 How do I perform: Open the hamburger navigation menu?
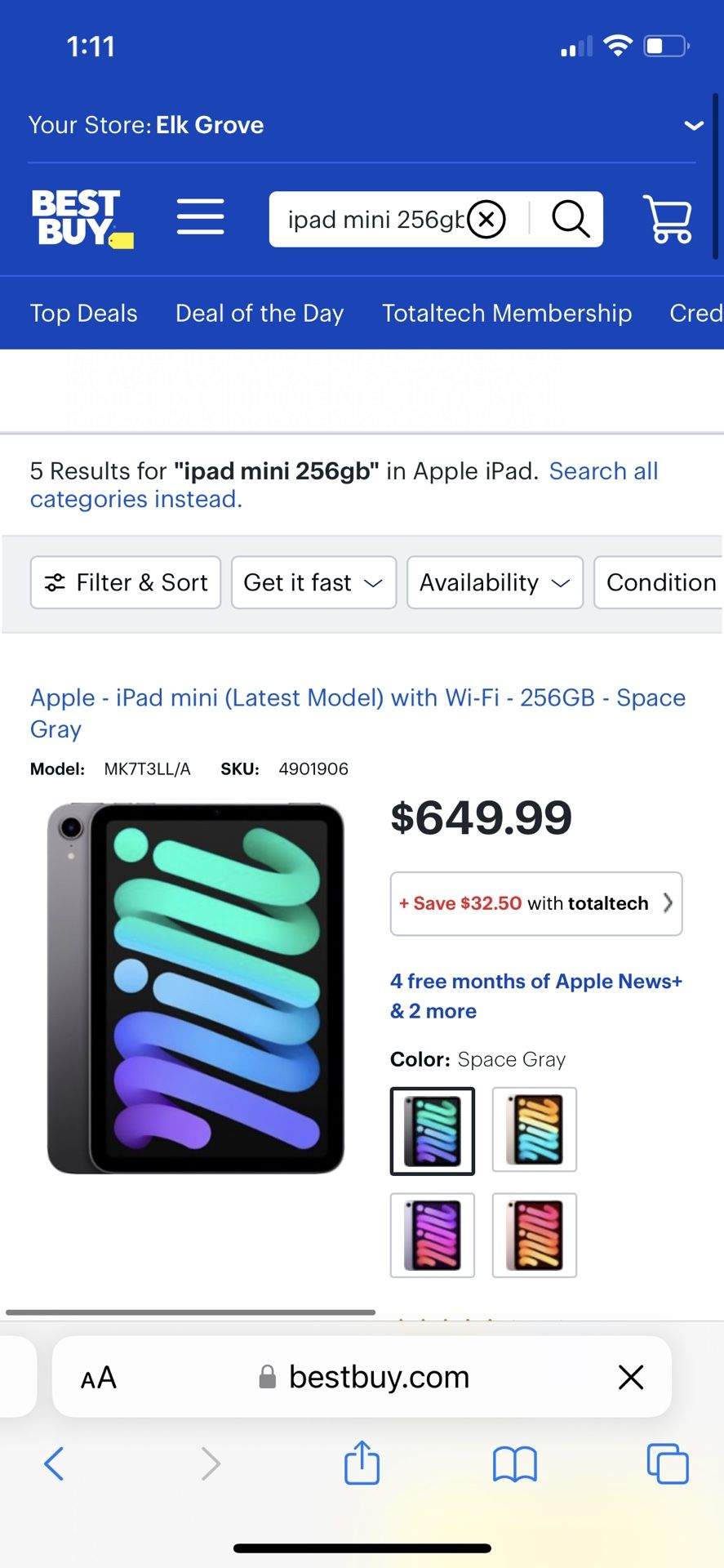point(200,217)
